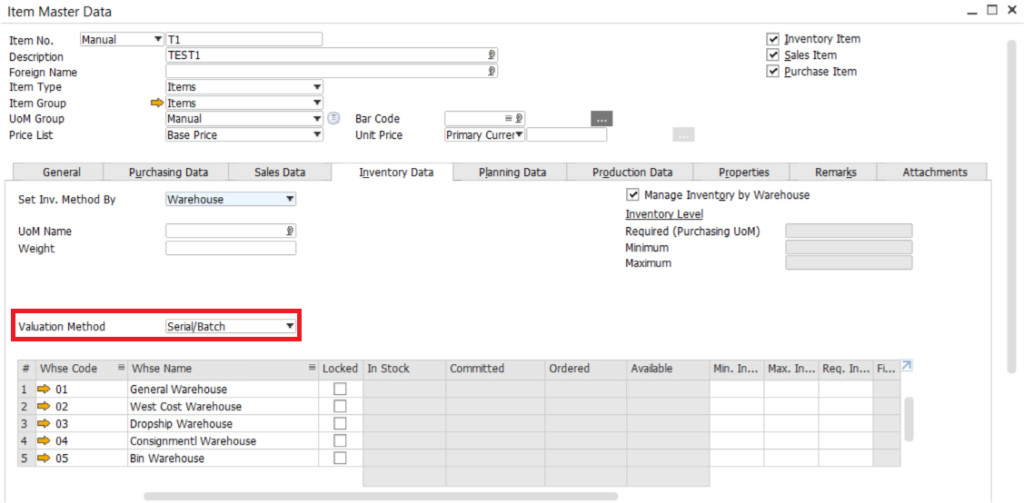Viewport: 1024px width, 503px height.
Task: Click the horizontal scrollbar at bottom
Action: pyautogui.click(x=381, y=496)
